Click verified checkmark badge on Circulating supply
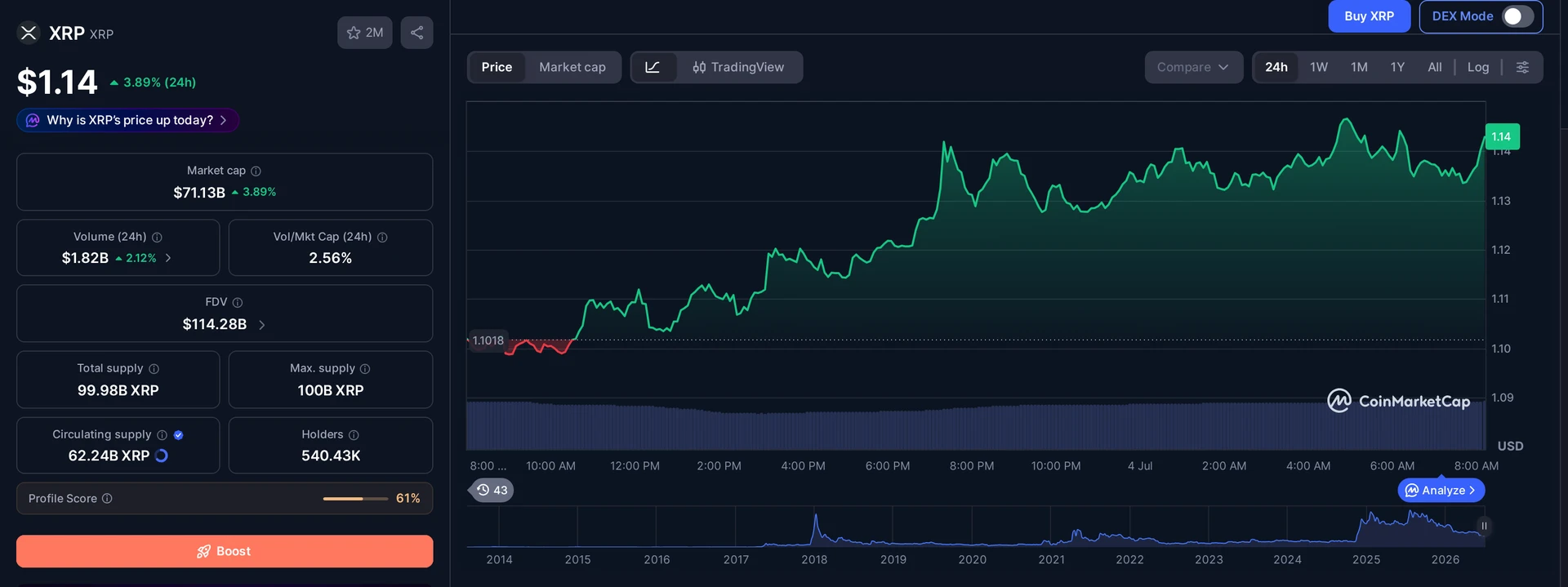 pyautogui.click(x=178, y=435)
